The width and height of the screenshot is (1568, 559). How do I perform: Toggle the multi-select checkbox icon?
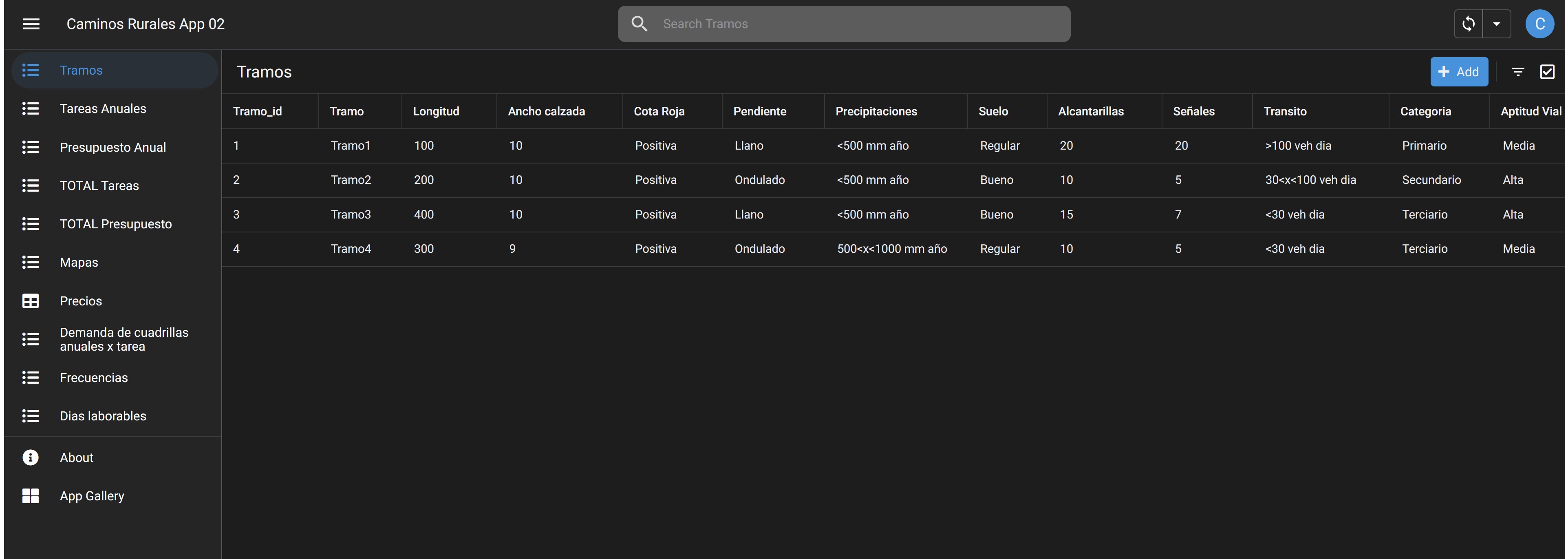coord(1547,72)
